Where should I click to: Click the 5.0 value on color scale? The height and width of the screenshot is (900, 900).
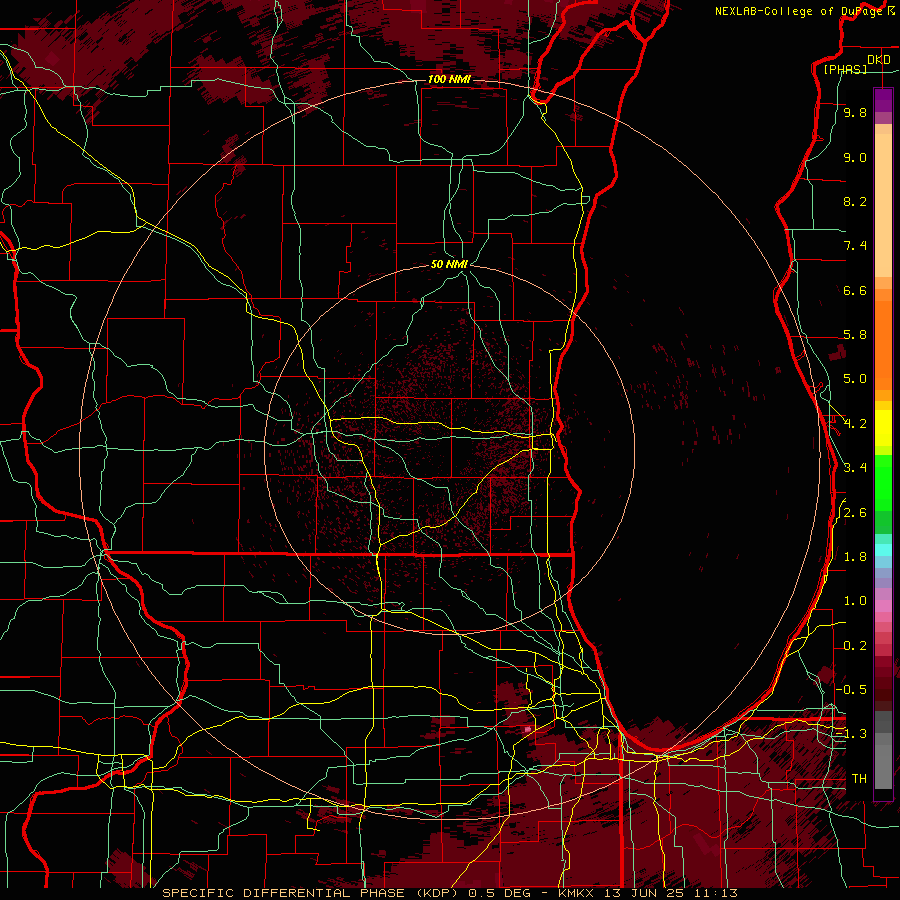(x=855, y=379)
